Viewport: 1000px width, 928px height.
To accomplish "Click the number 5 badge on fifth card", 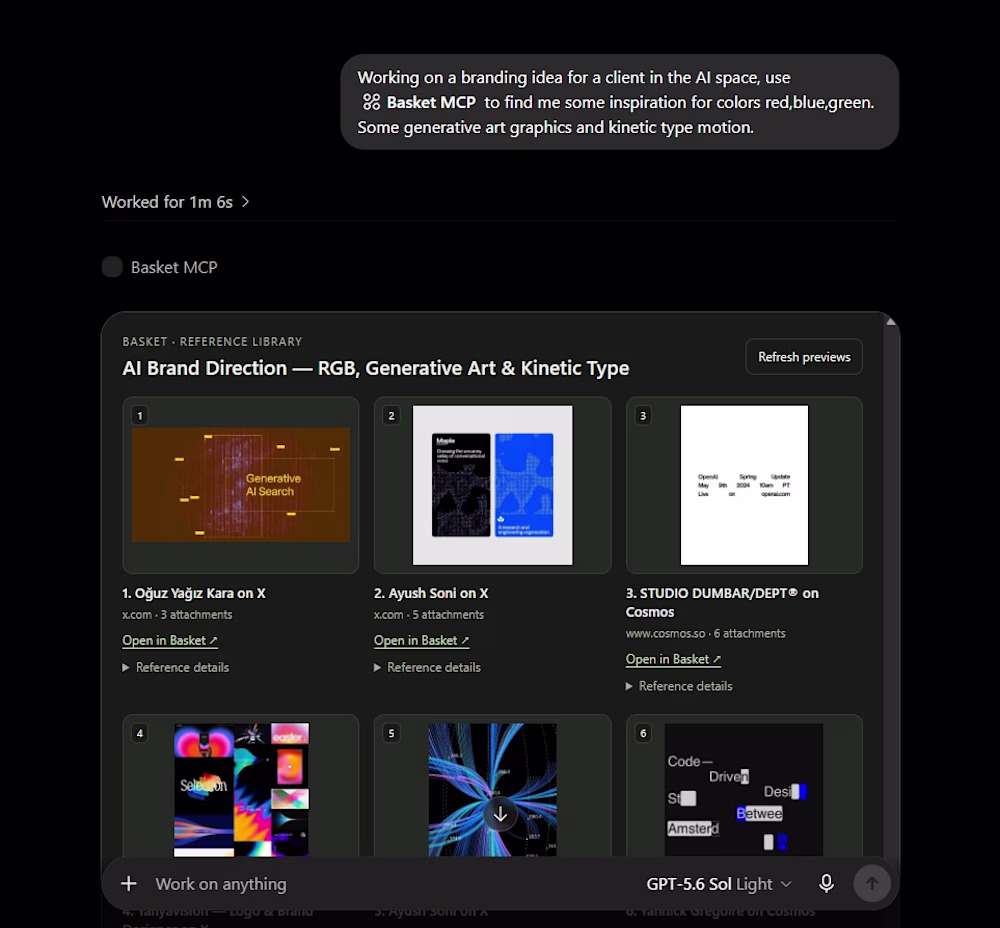I will (392, 733).
